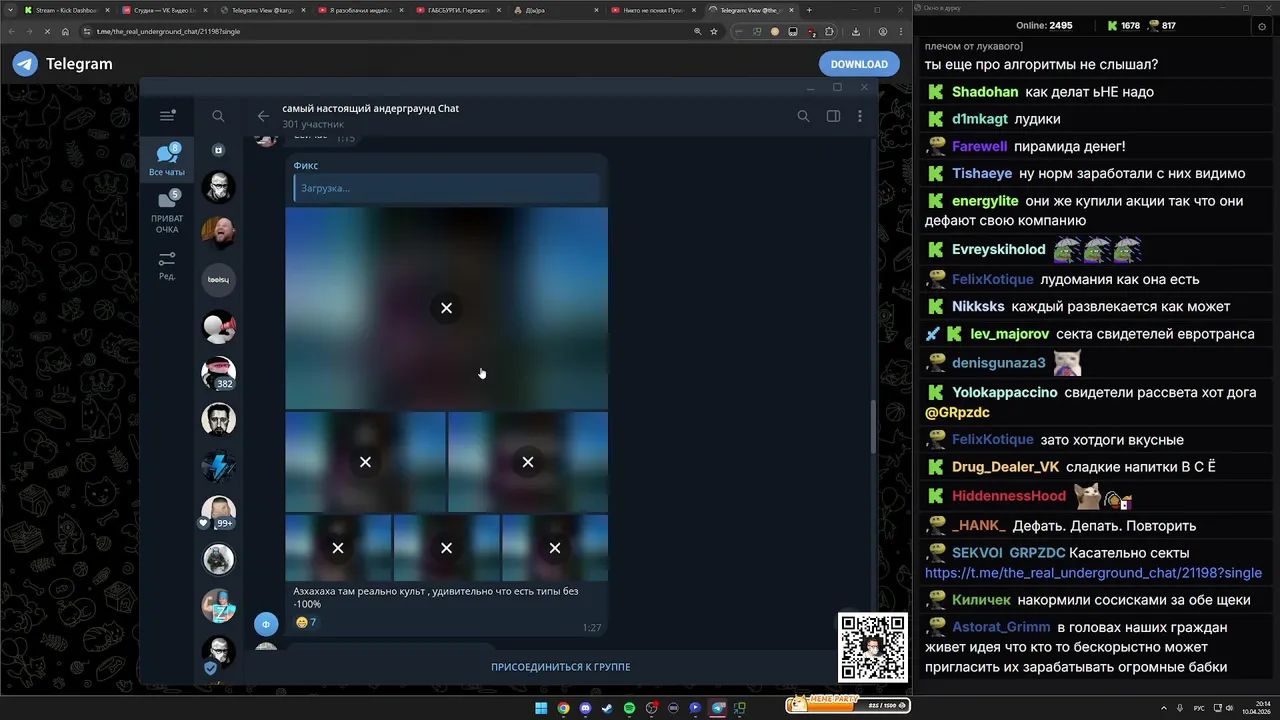
Task: Open the ПРИВАТ ОЧКА folder
Action: (x=167, y=213)
